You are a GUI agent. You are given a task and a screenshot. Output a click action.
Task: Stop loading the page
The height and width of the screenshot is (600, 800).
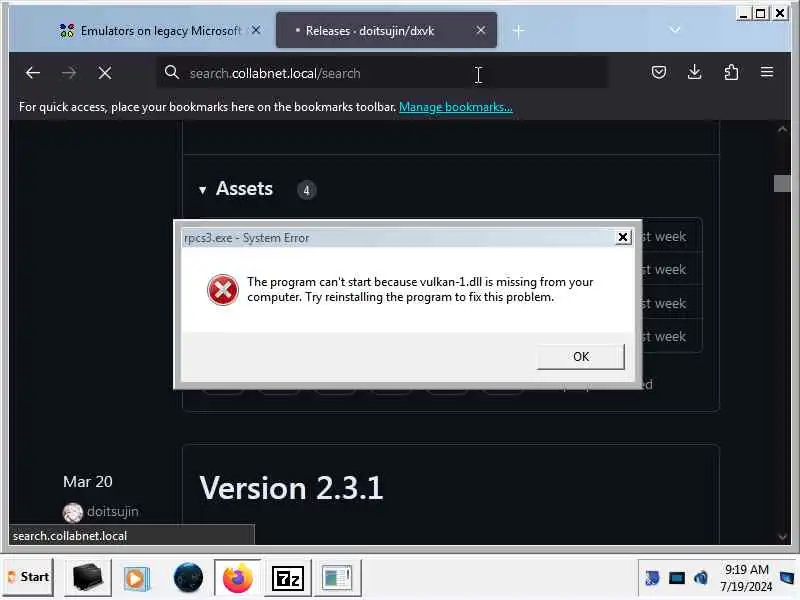[x=105, y=73]
